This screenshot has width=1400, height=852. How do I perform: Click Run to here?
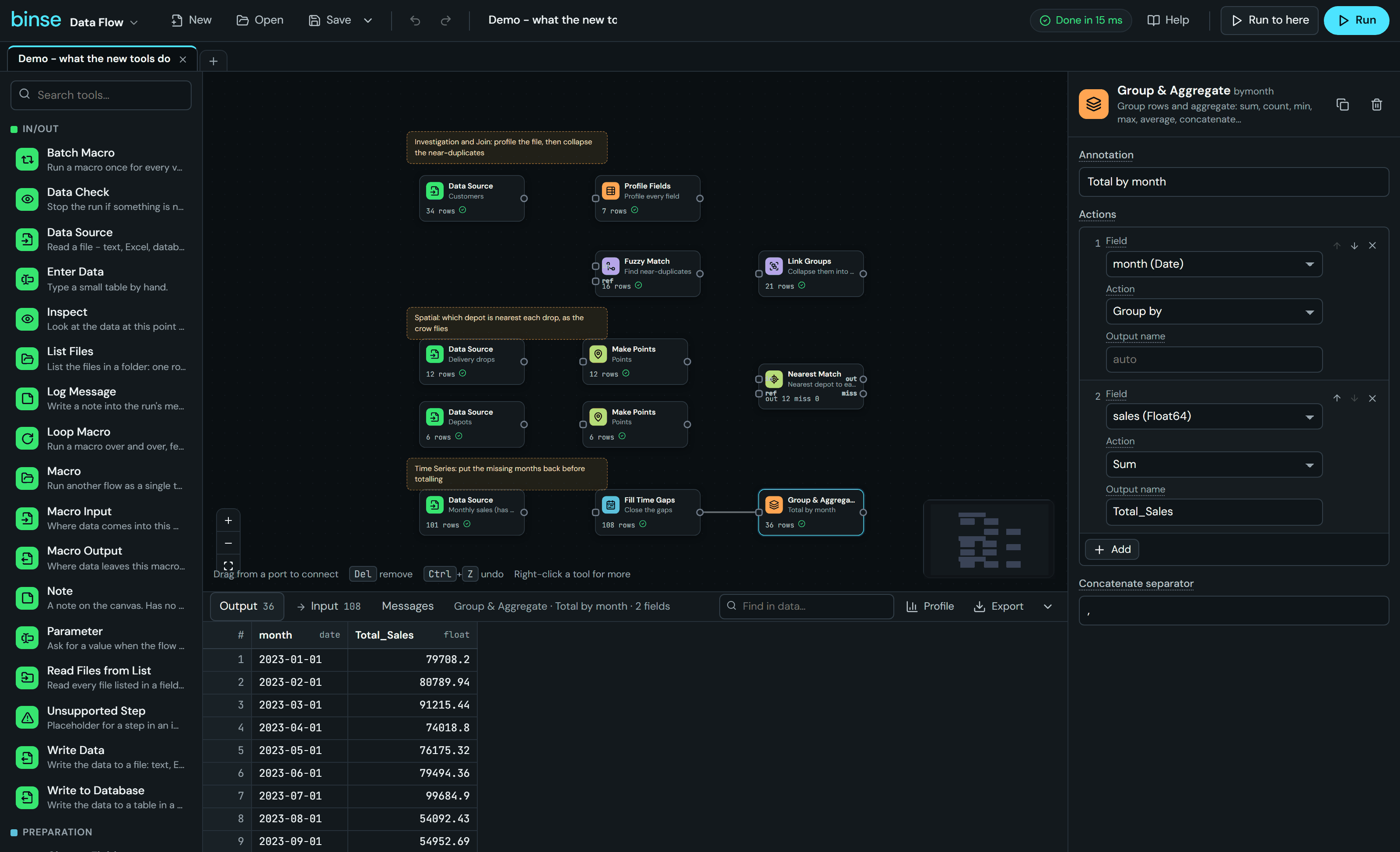(1269, 21)
